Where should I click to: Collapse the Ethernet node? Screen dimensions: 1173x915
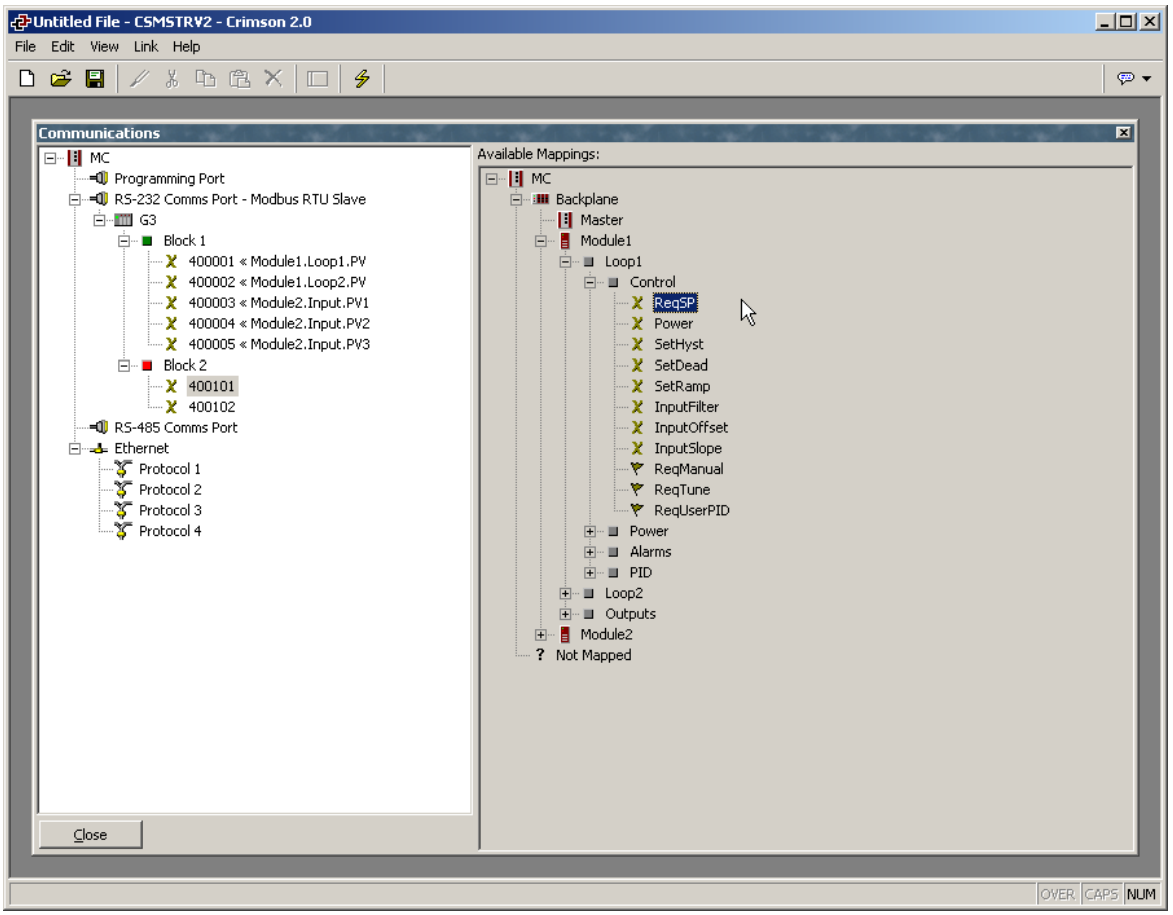[75, 448]
